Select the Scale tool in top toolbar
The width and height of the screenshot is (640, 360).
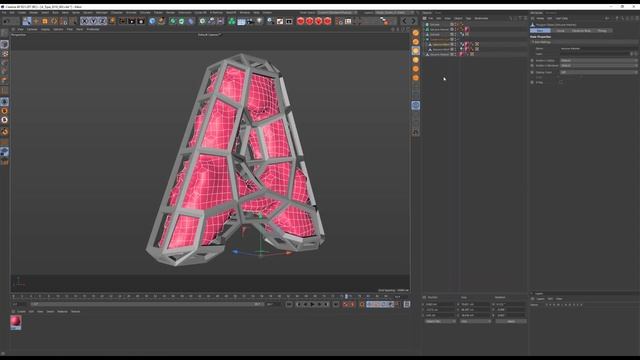pyautogui.click(x=45, y=21)
